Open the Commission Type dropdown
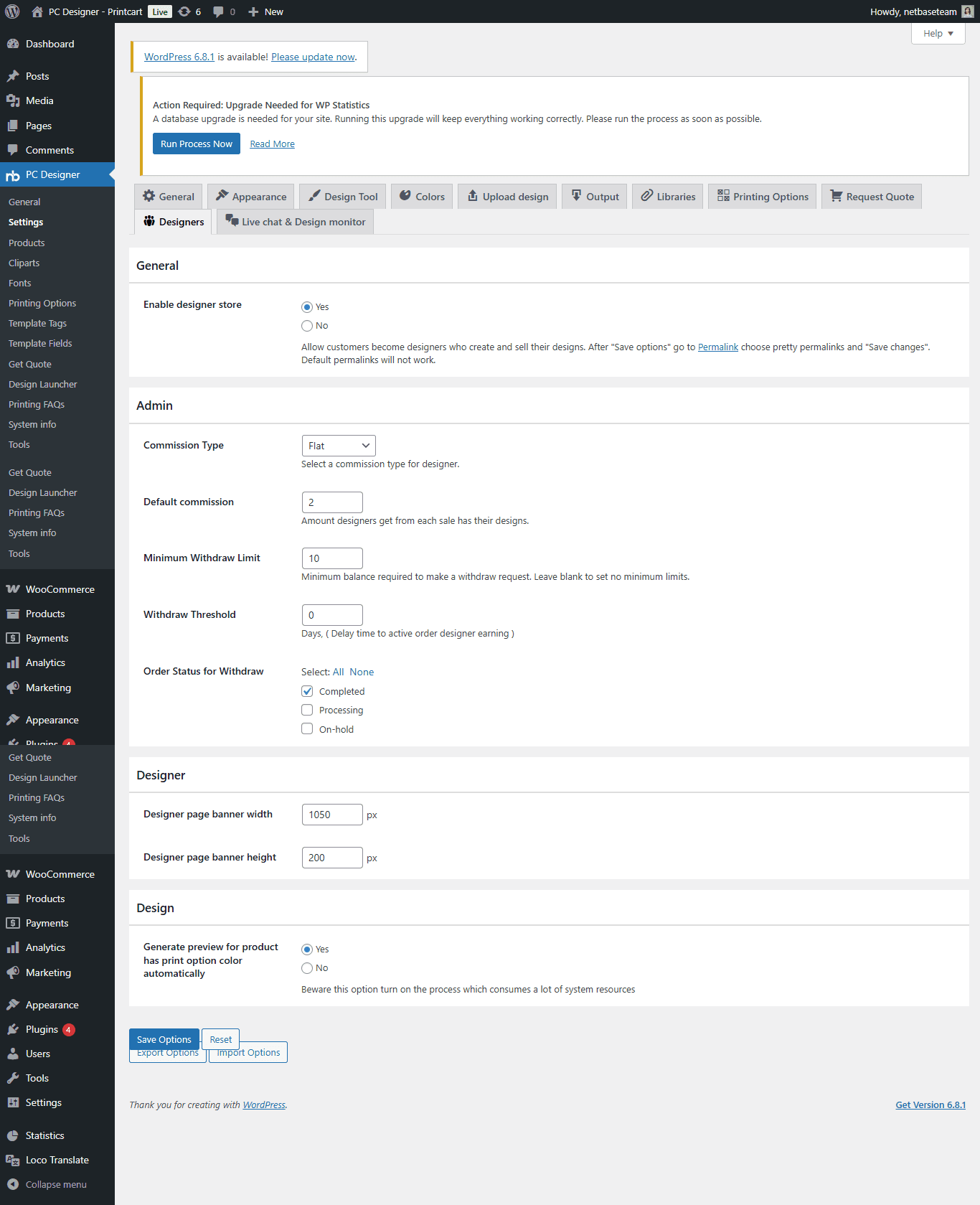 (x=339, y=446)
